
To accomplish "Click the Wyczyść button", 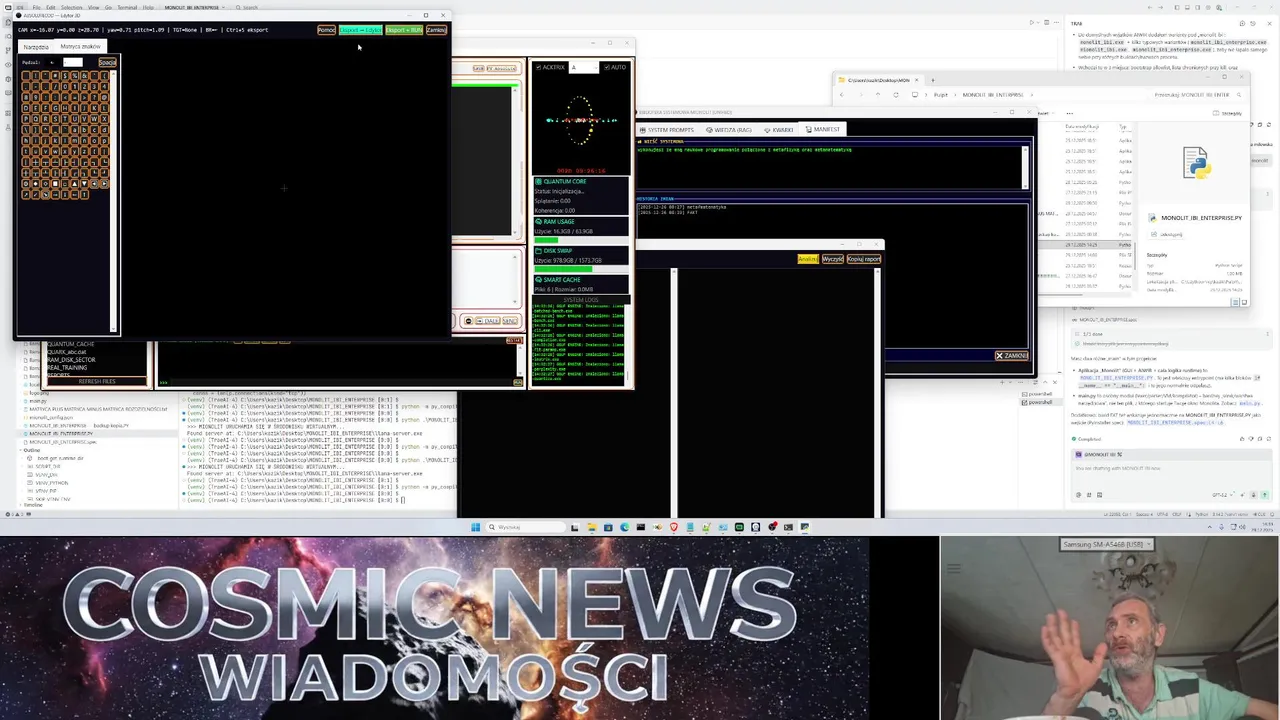I will [x=833, y=259].
